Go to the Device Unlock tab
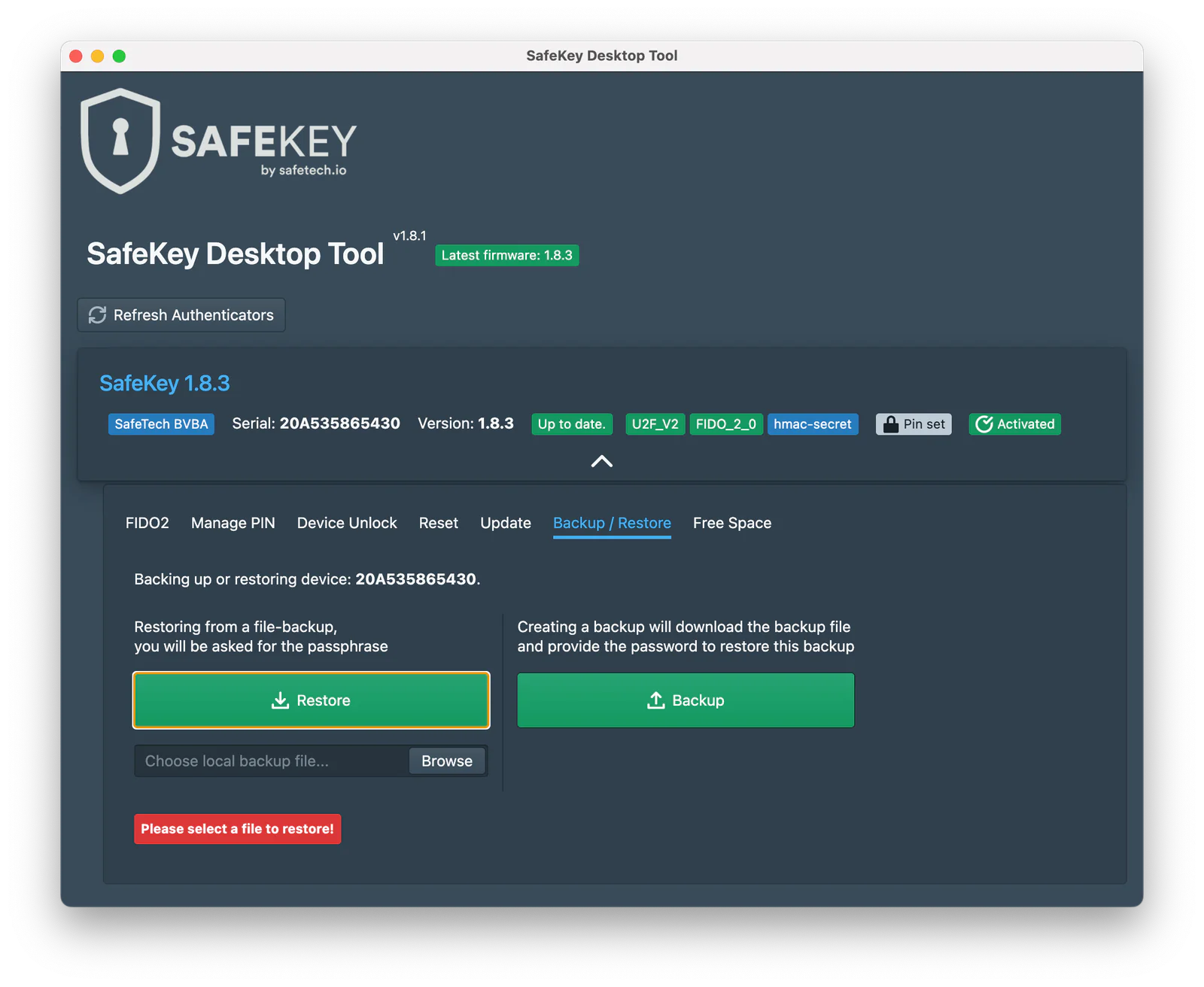Screen dimensions: 1204x987 coord(347,523)
